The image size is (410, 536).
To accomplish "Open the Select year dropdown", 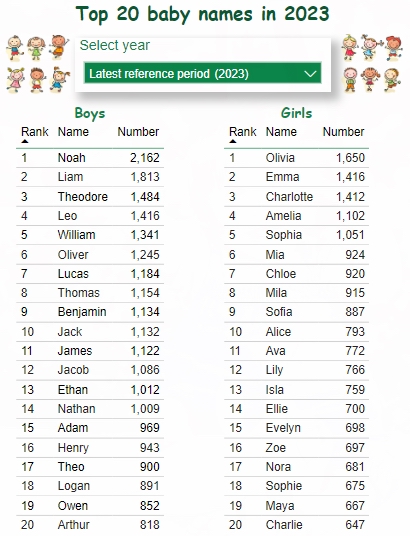I will [x=202, y=73].
